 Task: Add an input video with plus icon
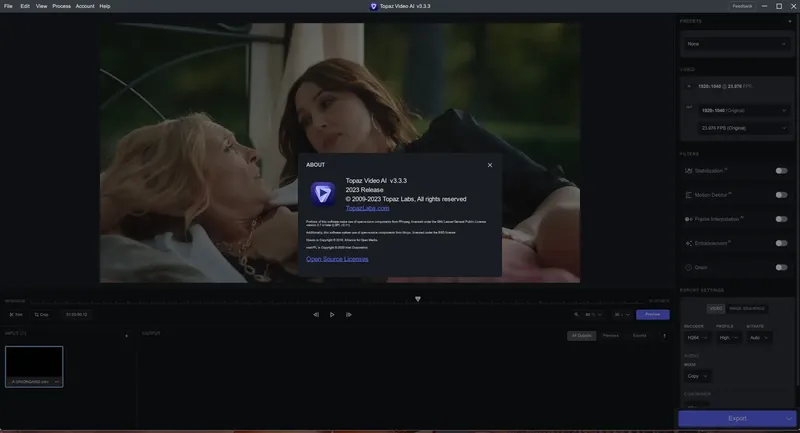tap(127, 336)
